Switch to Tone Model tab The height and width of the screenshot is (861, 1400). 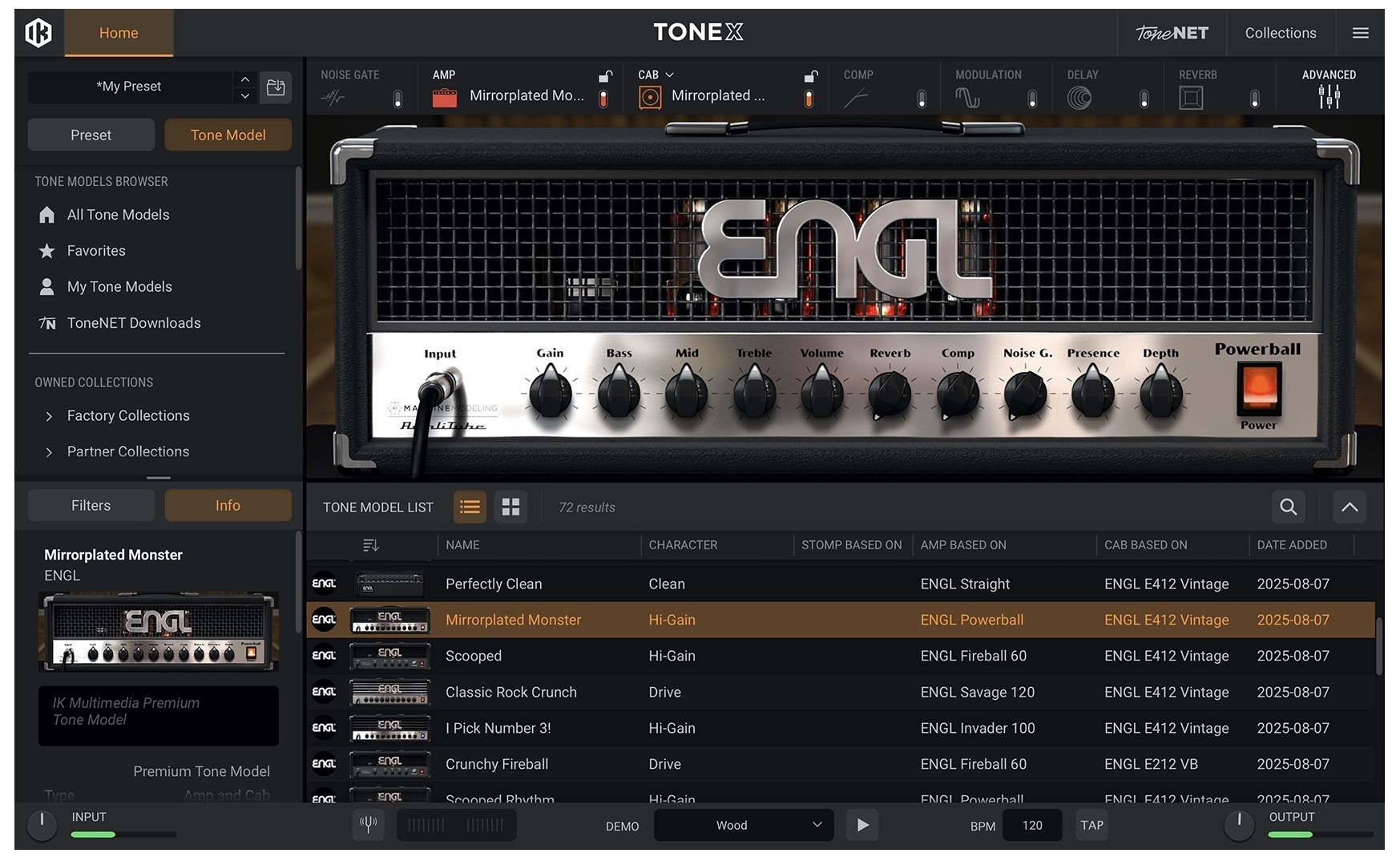tap(228, 135)
